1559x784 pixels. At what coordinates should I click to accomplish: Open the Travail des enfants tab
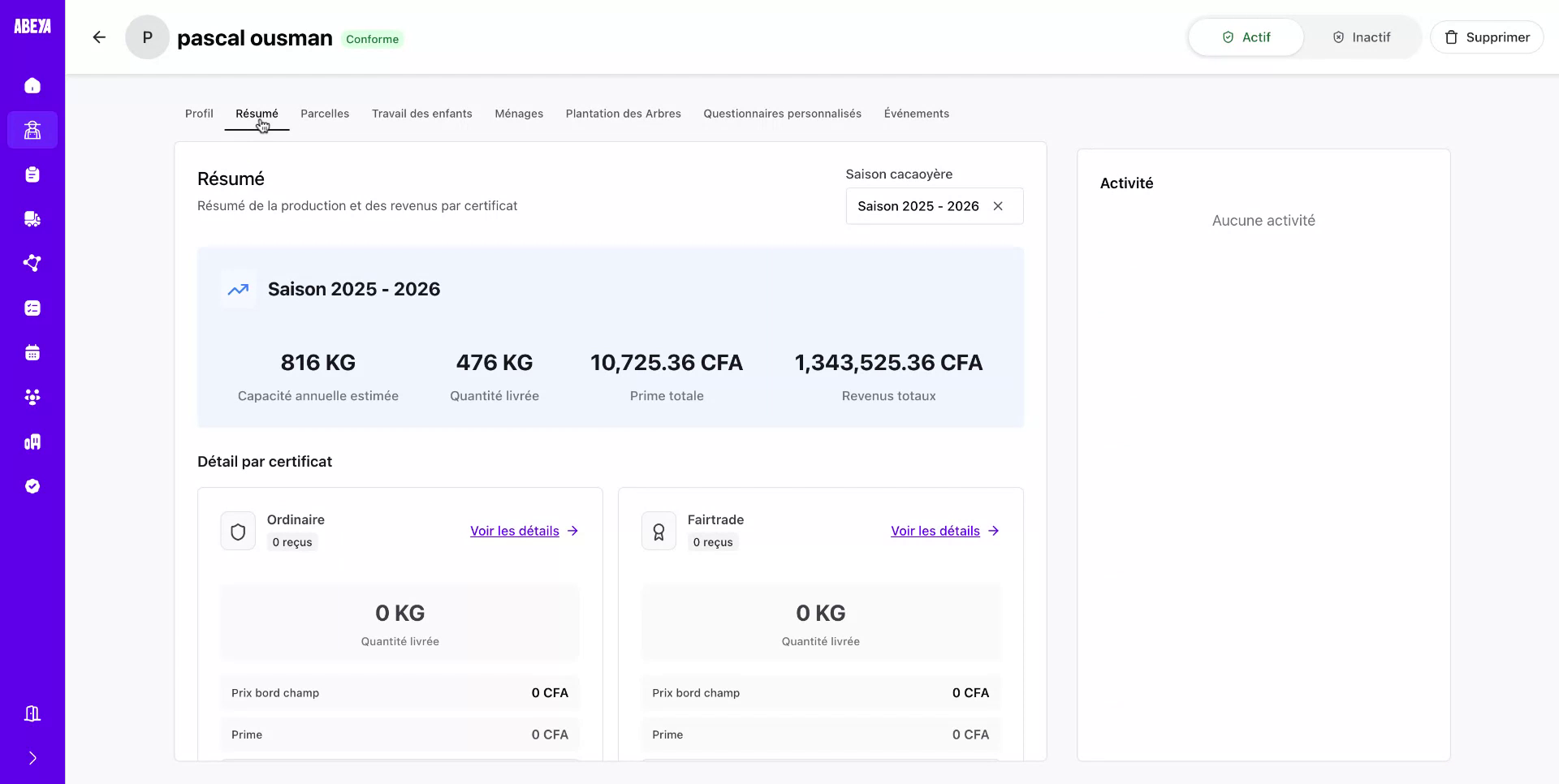click(x=421, y=114)
